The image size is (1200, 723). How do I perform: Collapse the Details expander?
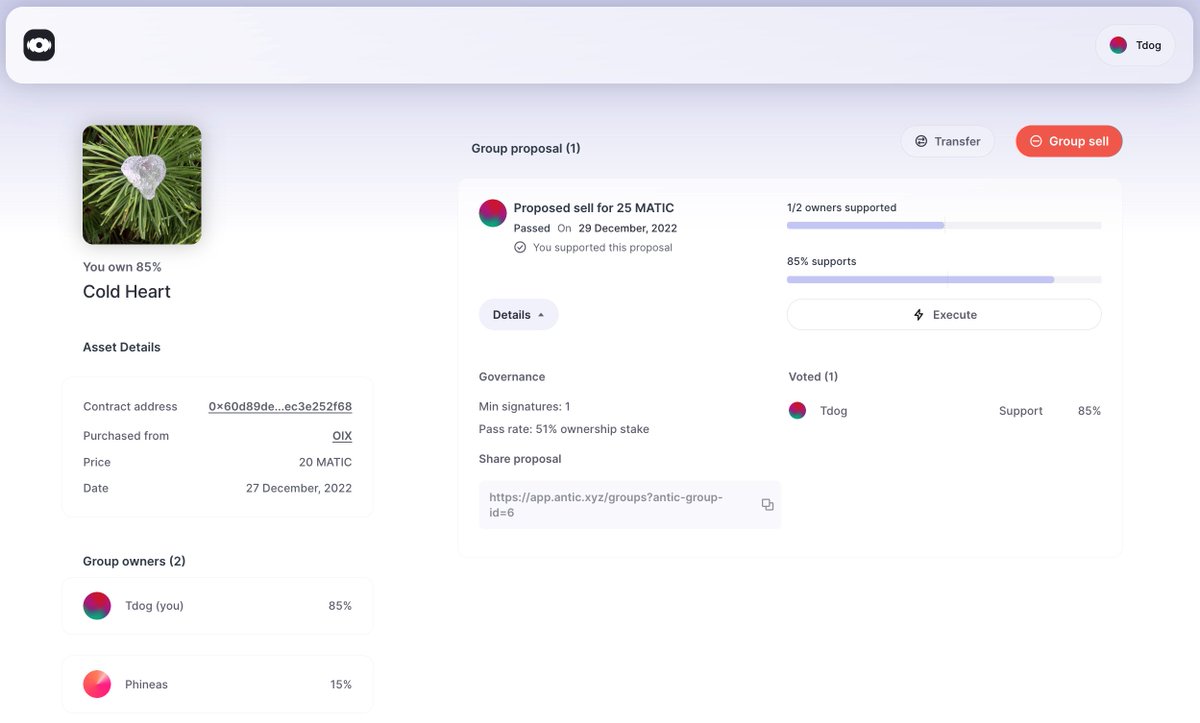coord(518,314)
